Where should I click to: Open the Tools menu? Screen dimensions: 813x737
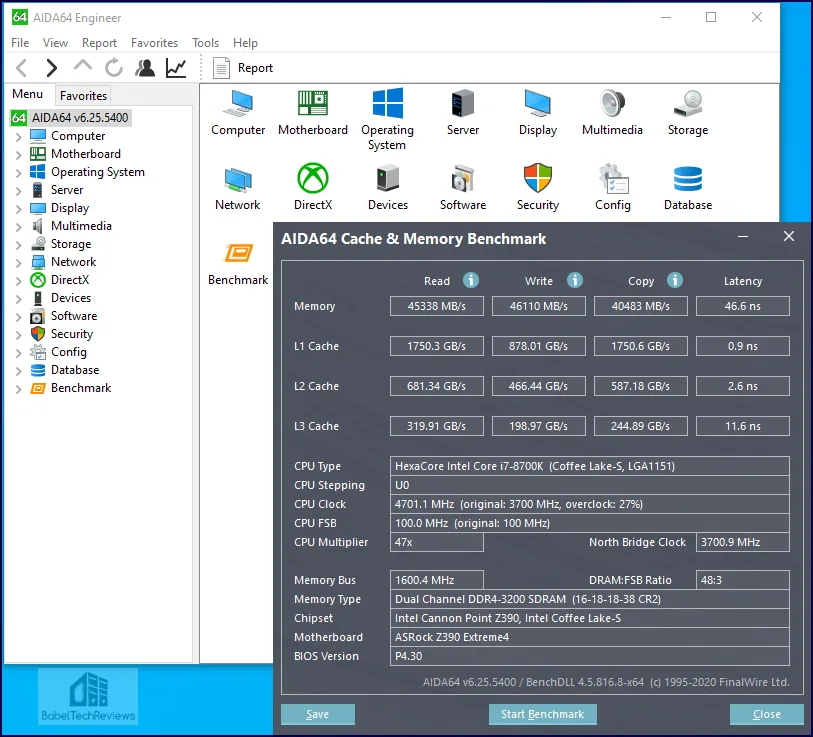coord(205,43)
